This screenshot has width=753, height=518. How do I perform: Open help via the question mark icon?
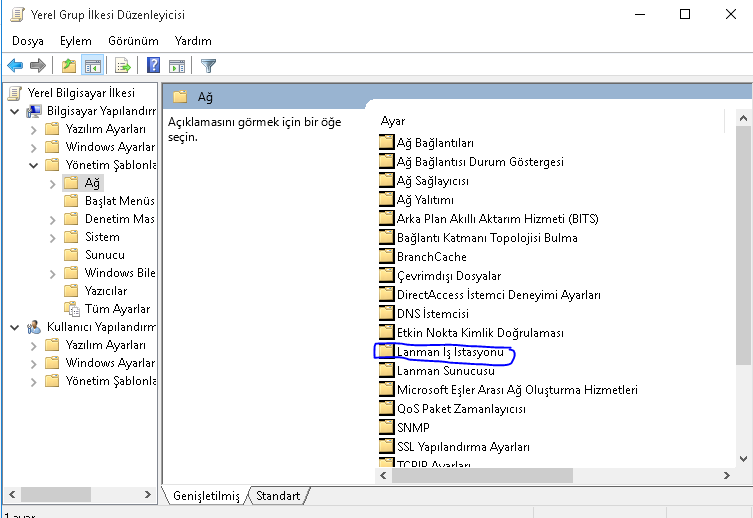pos(153,65)
